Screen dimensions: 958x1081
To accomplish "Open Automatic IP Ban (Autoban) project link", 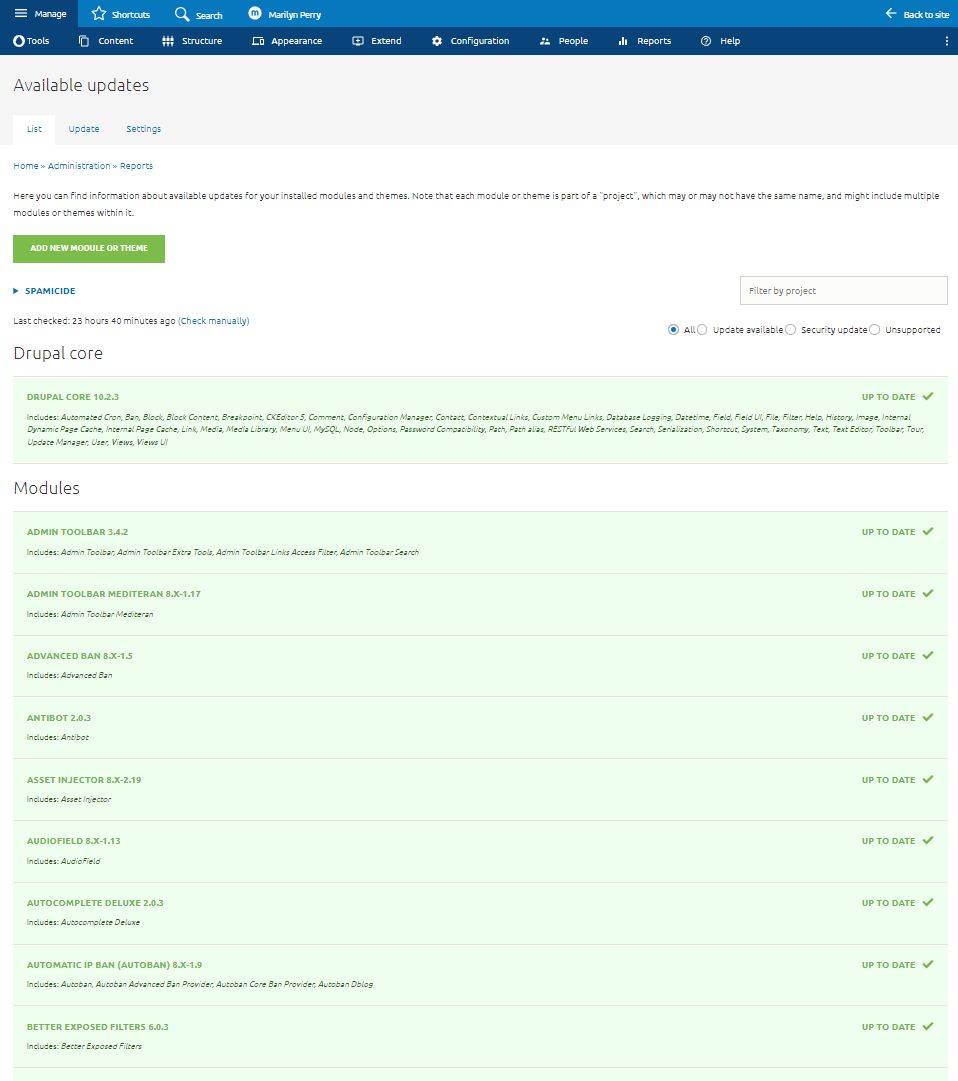I will (x=114, y=965).
